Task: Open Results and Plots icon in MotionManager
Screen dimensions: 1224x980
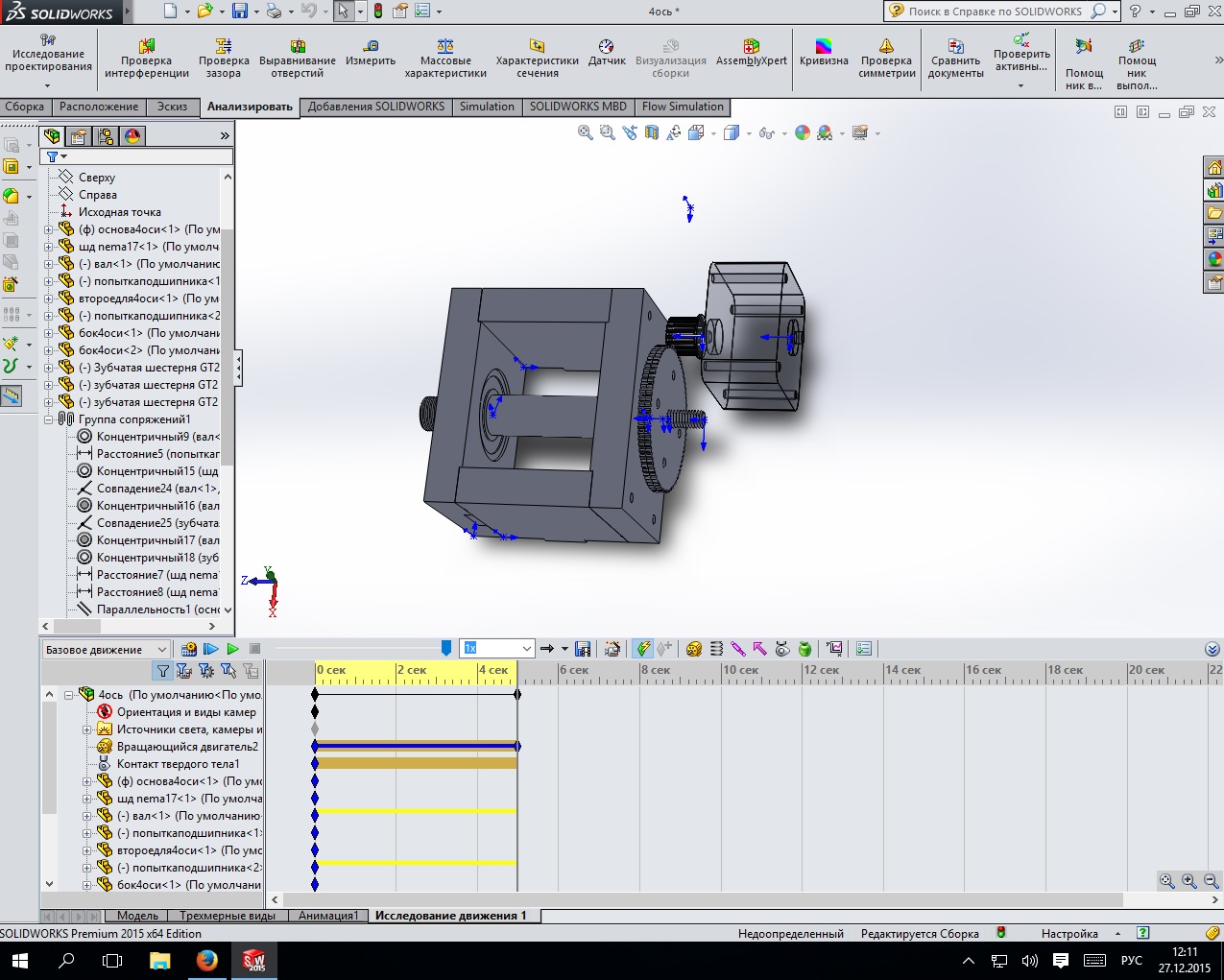Action: click(833, 649)
